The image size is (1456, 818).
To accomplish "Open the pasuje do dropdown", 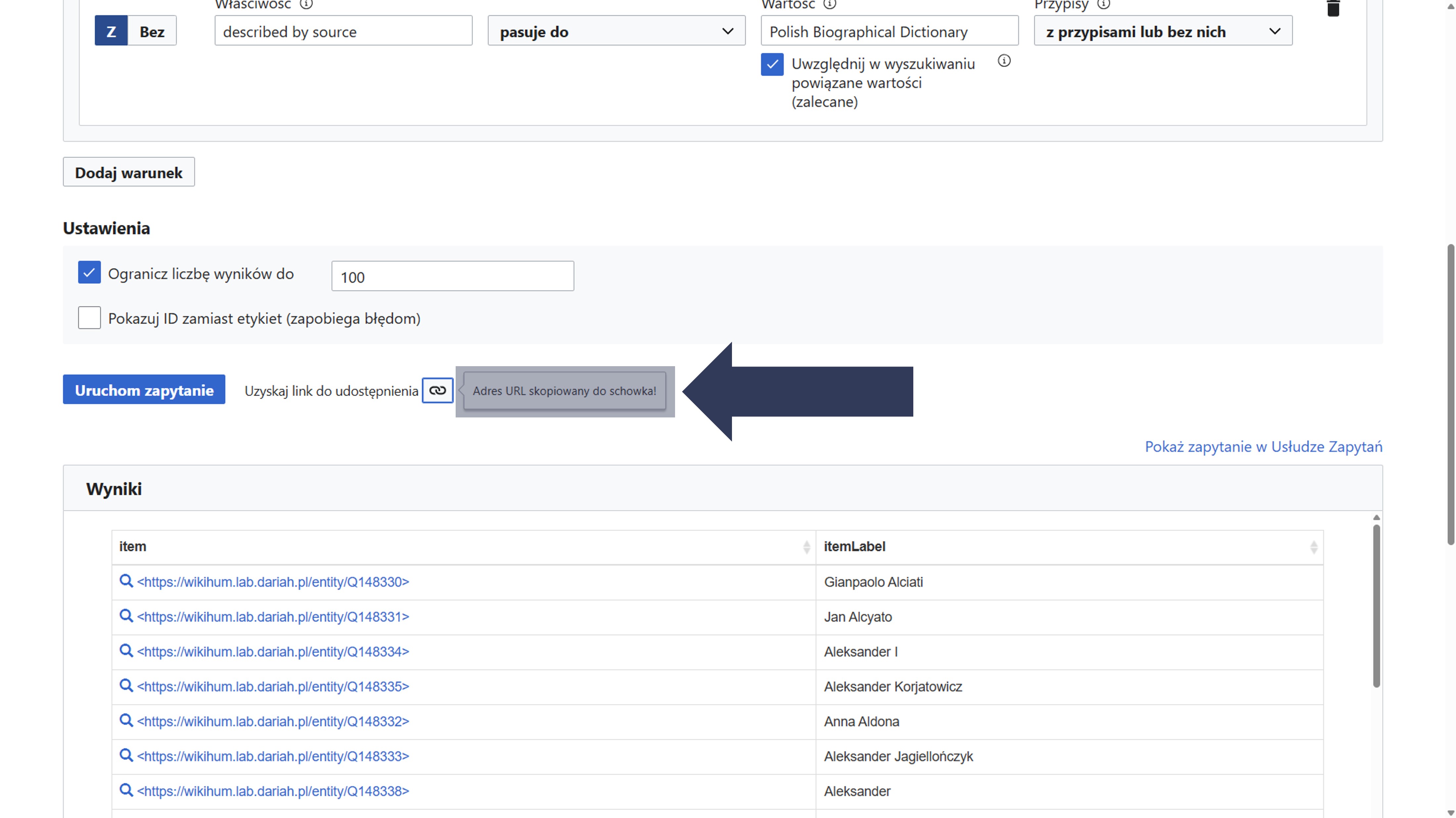I will [616, 31].
